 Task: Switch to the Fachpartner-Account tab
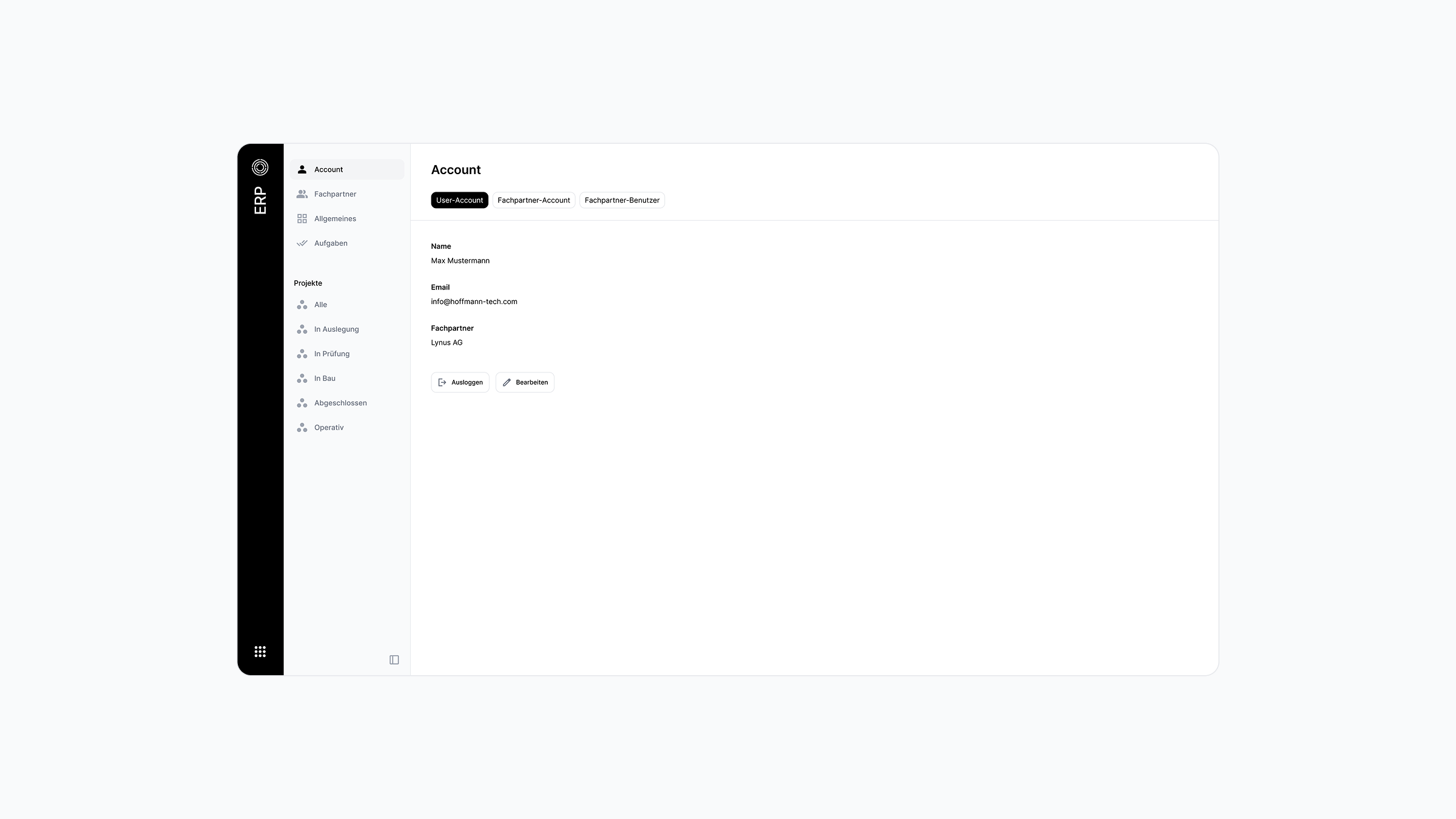tap(533, 200)
